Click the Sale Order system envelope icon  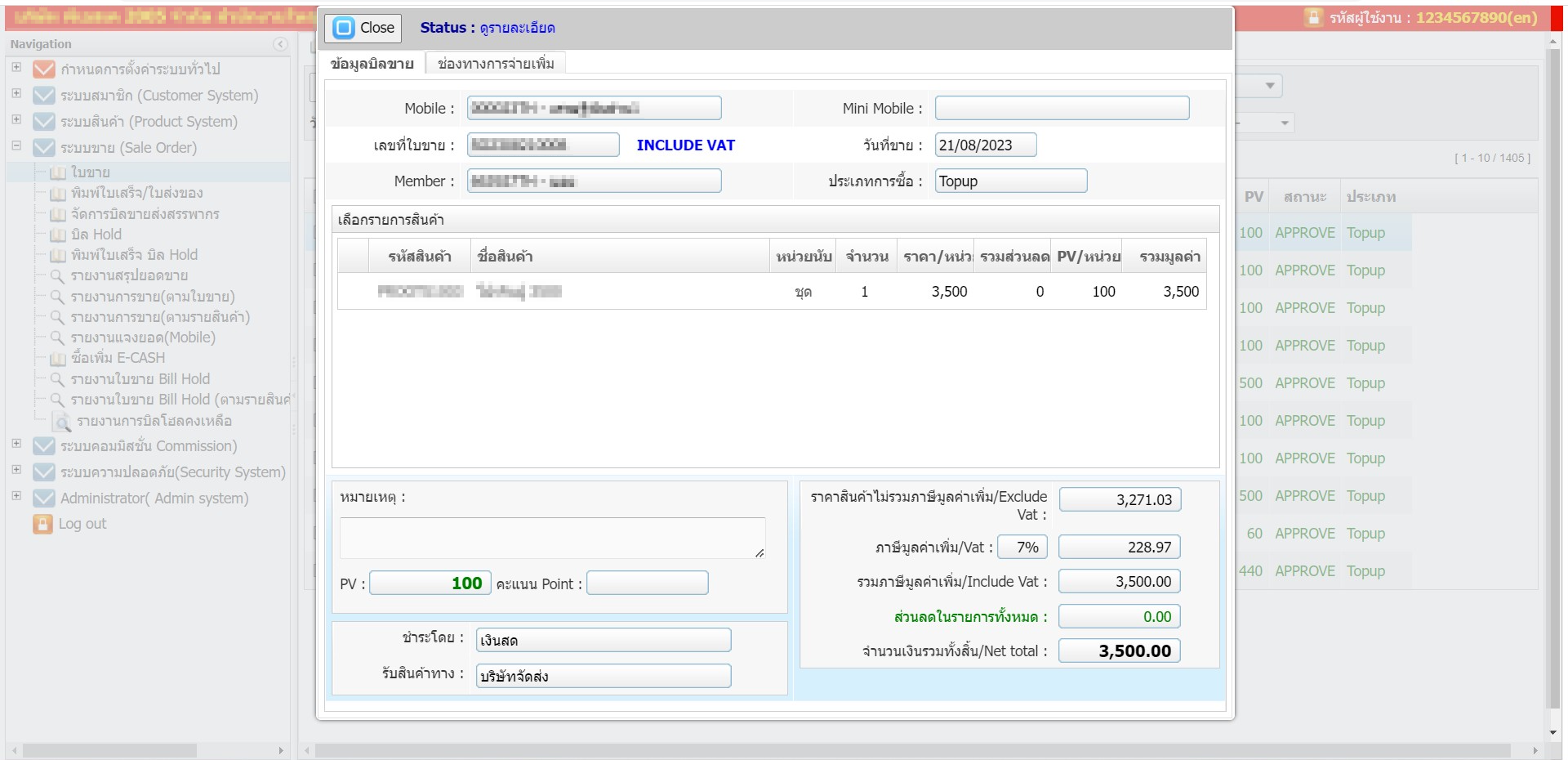point(43,148)
